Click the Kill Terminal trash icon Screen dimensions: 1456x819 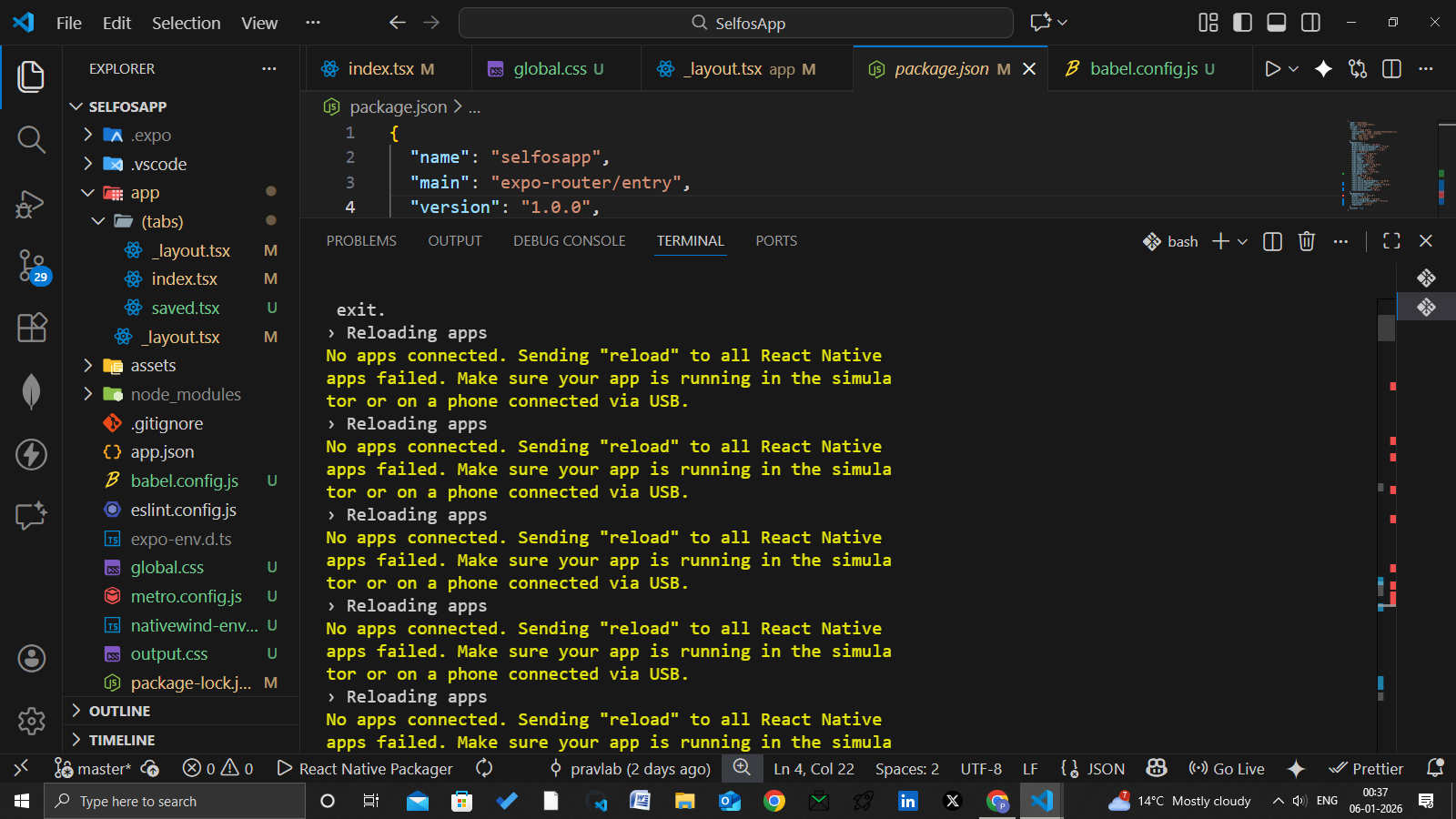coord(1306,241)
